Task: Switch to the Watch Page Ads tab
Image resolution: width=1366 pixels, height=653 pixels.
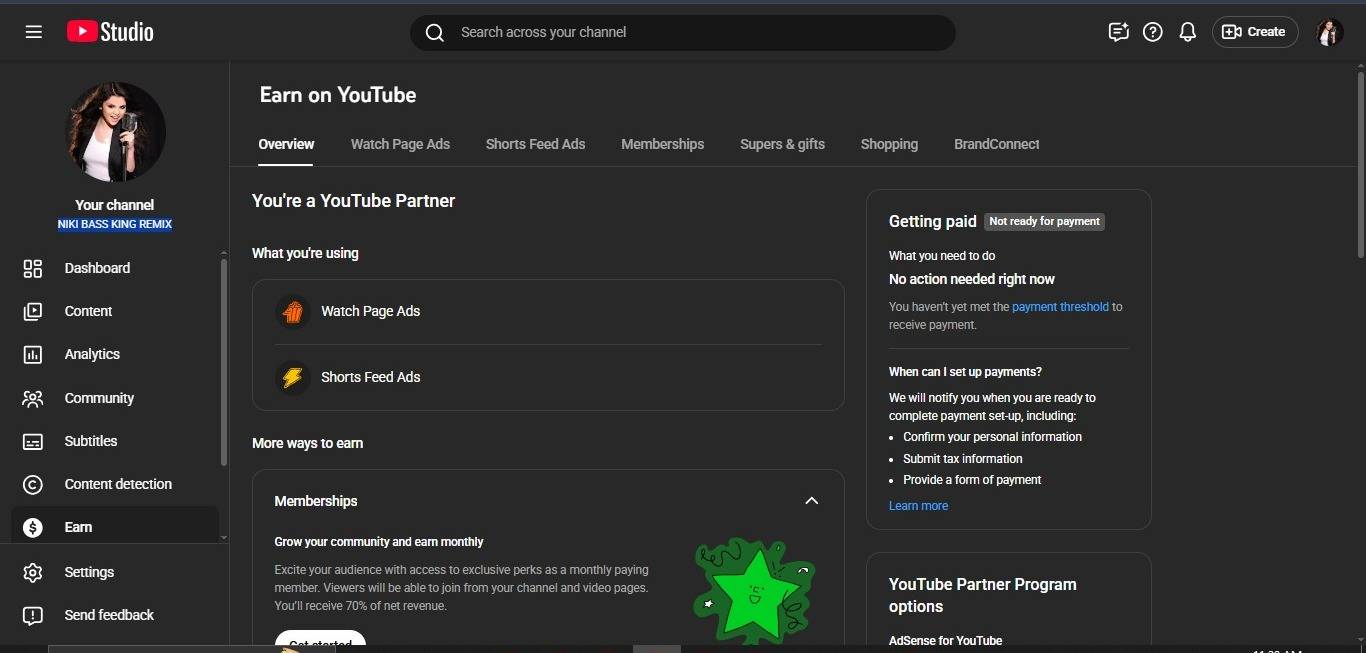Action: 400,144
